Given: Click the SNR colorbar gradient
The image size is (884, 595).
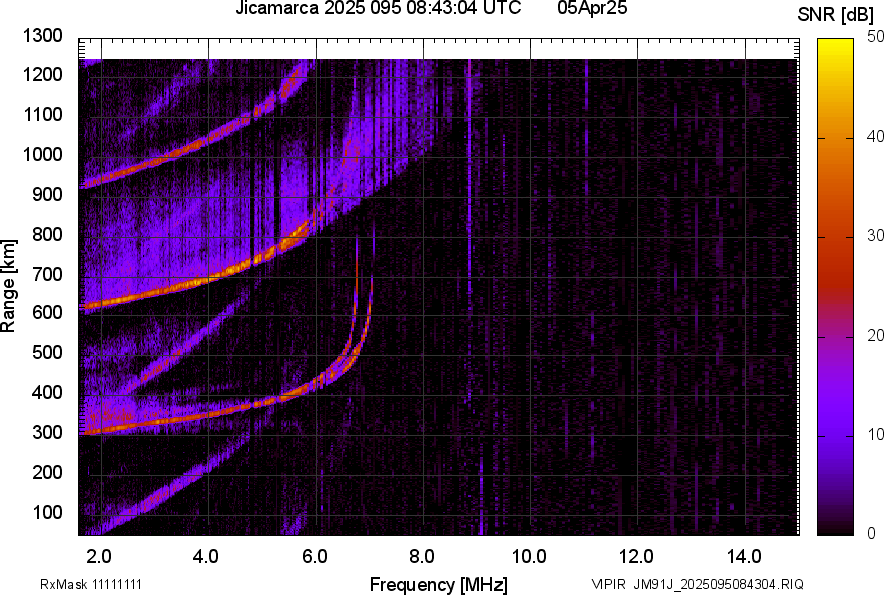Looking at the screenshot, I should coord(835,287).
